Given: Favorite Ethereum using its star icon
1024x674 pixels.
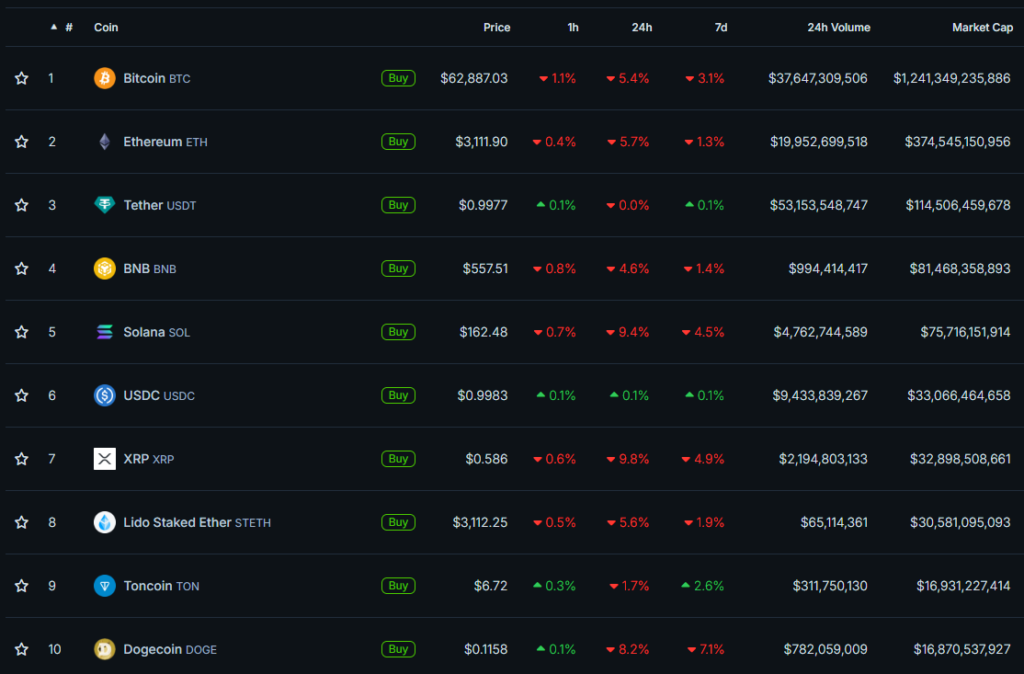Looking at the screenshot, I should 21,141.
